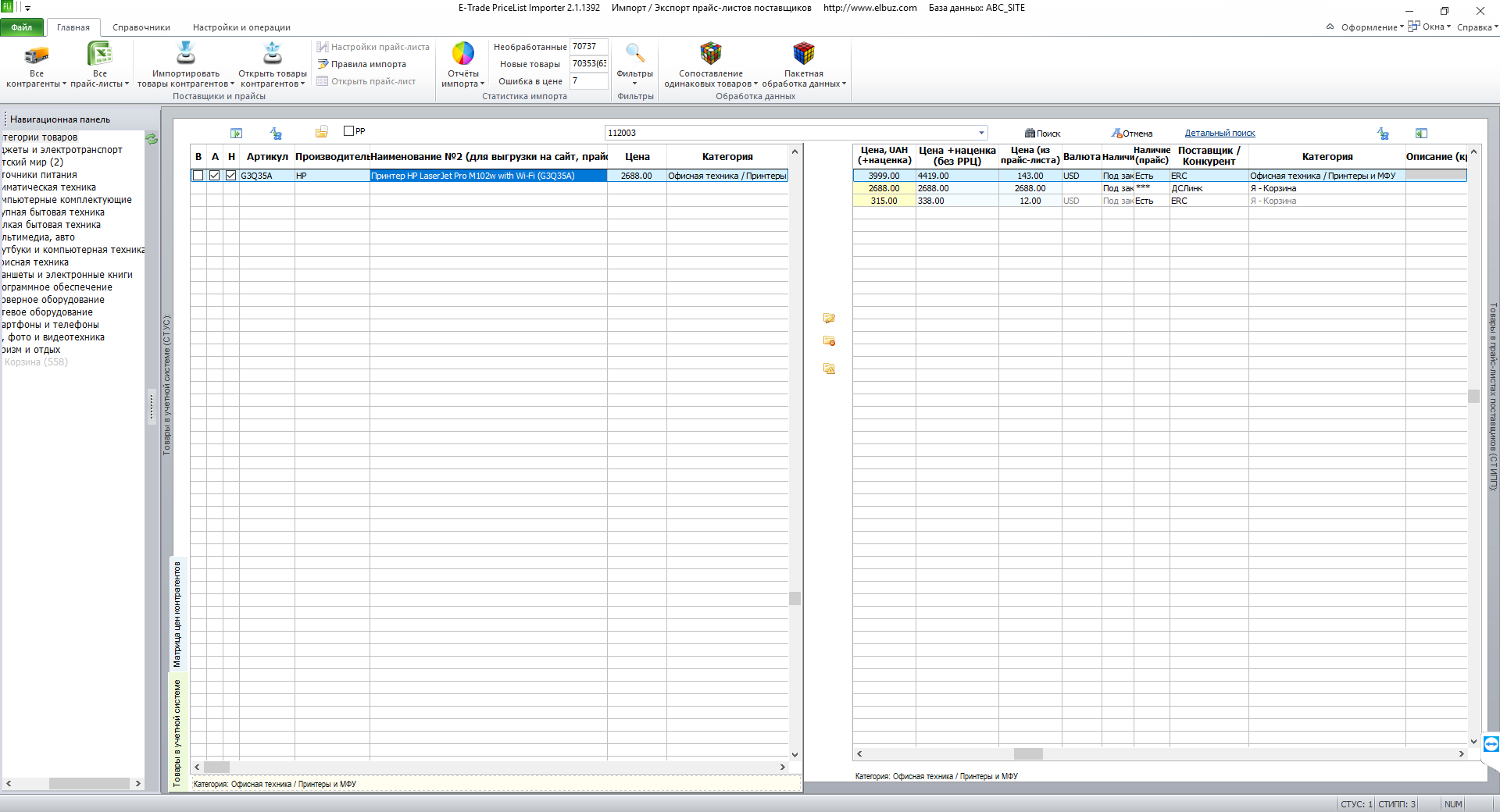Expand Все прайс-листы dropdown arrow
1500x812 pixels.
click(x=127, y=84)
